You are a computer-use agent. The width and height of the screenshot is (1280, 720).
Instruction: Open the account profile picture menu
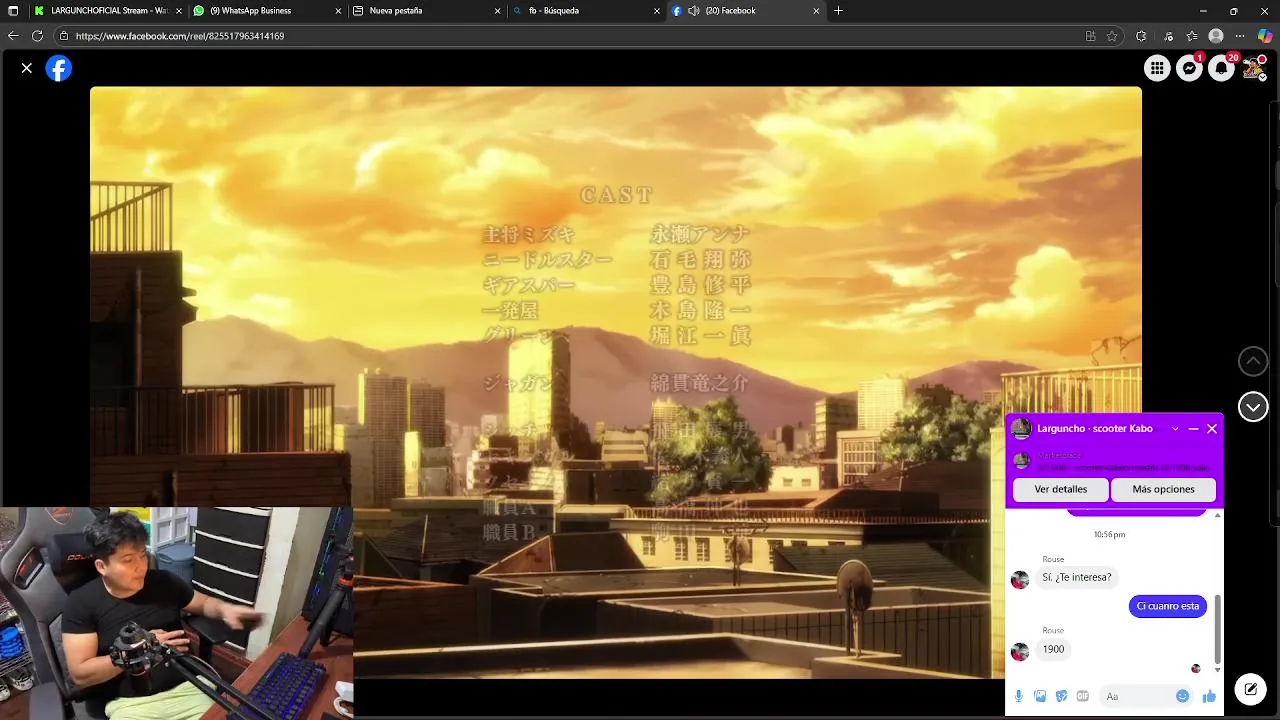pyautogui.click(x=1253, y=68)
